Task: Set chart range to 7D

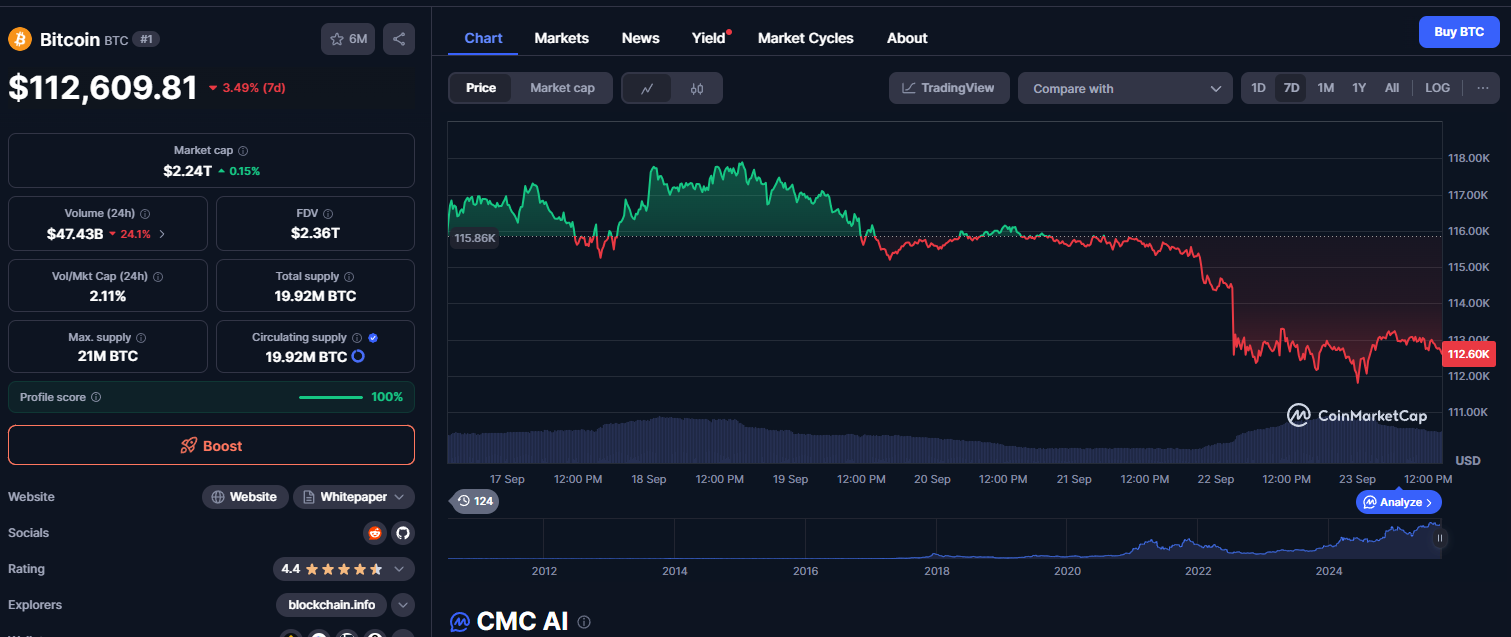Action: (1291, 88)
